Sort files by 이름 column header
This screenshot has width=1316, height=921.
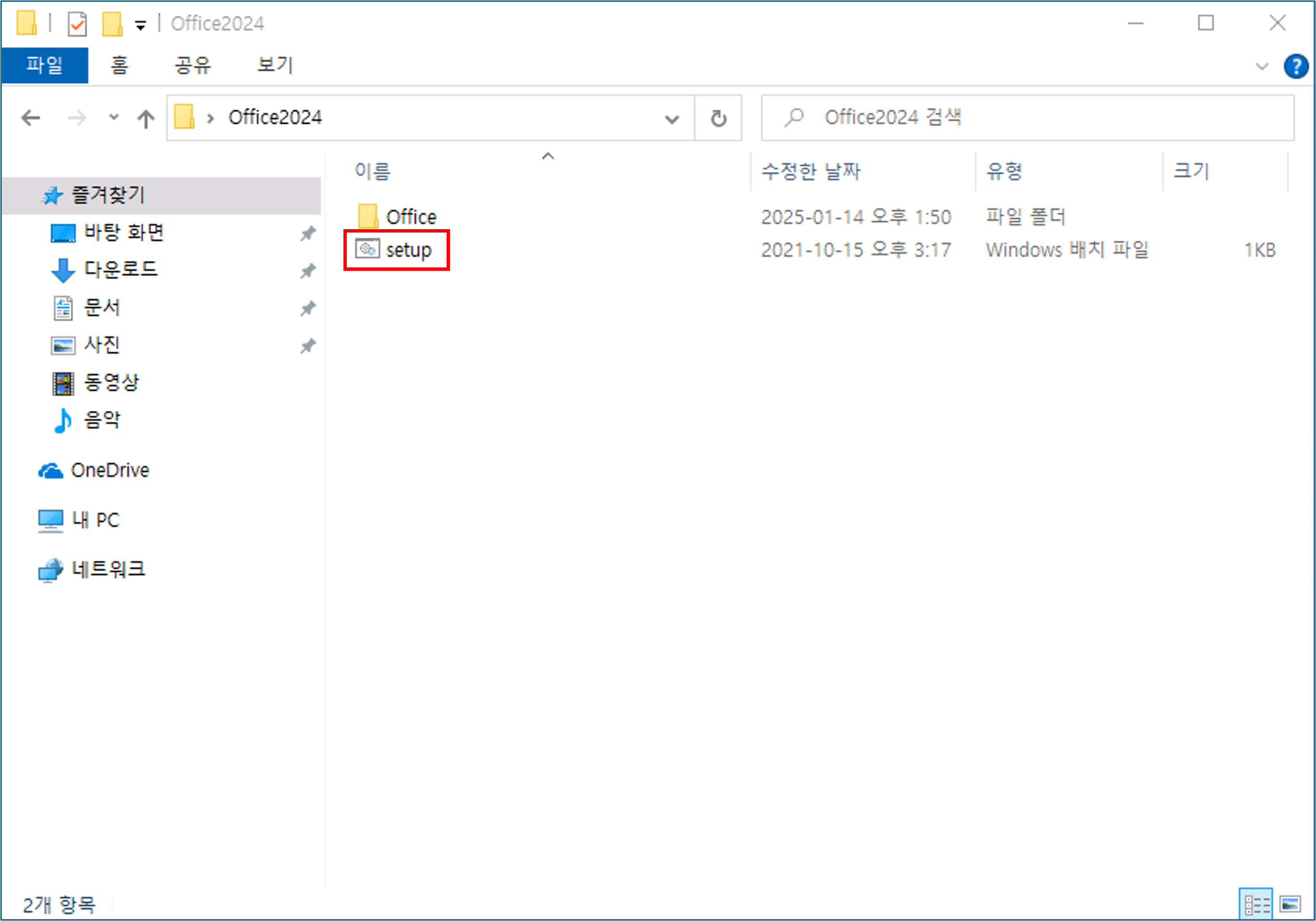[x=373, y=171]
